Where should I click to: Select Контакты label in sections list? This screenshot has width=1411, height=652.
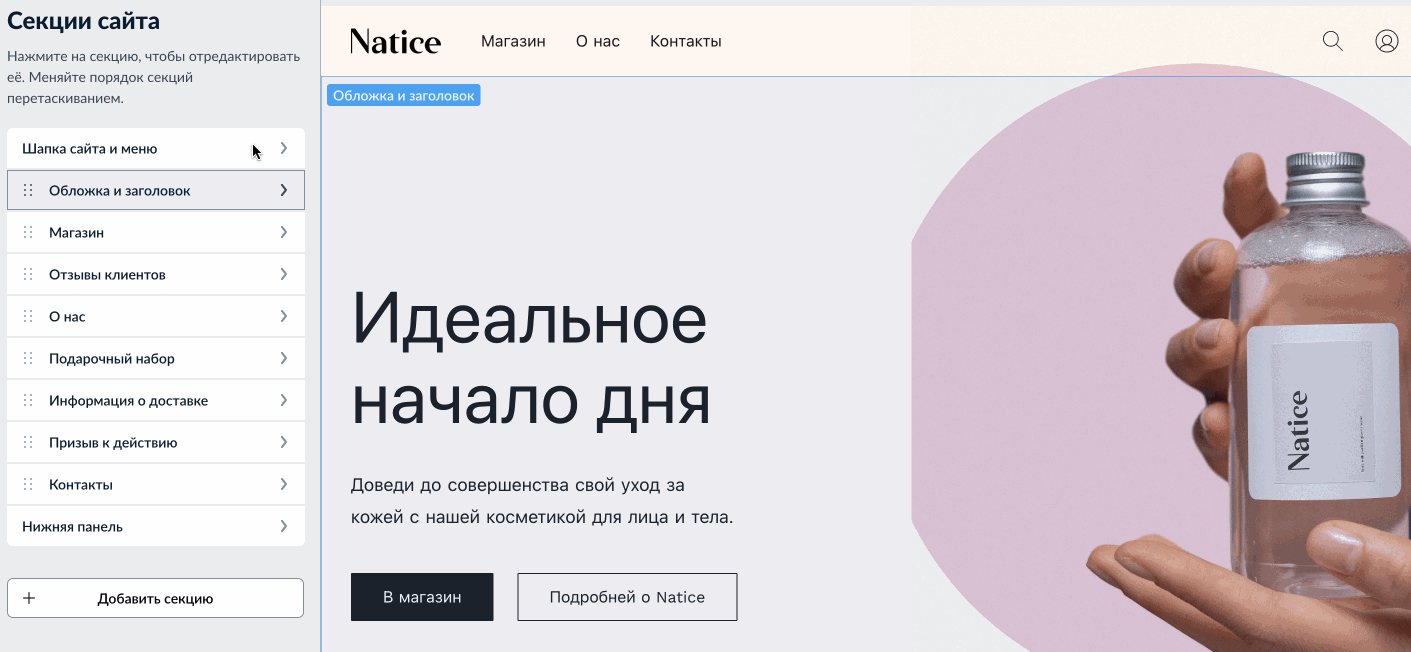click(81, 485)
